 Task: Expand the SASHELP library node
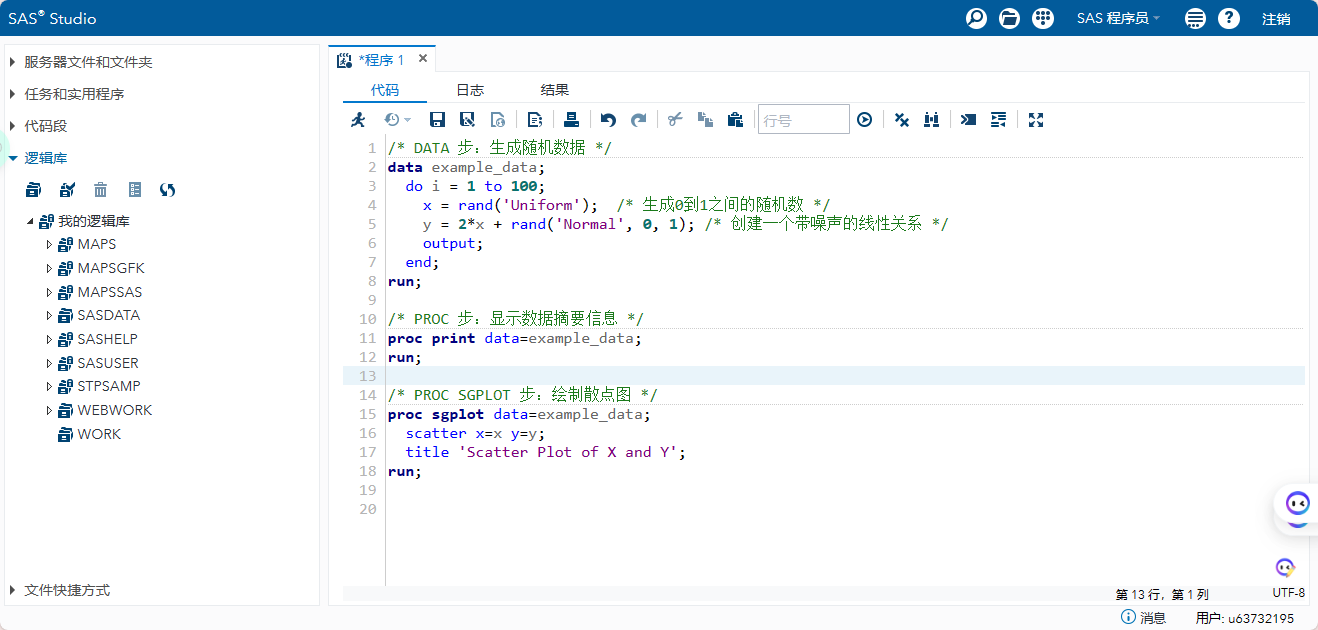tap(48, 339)
